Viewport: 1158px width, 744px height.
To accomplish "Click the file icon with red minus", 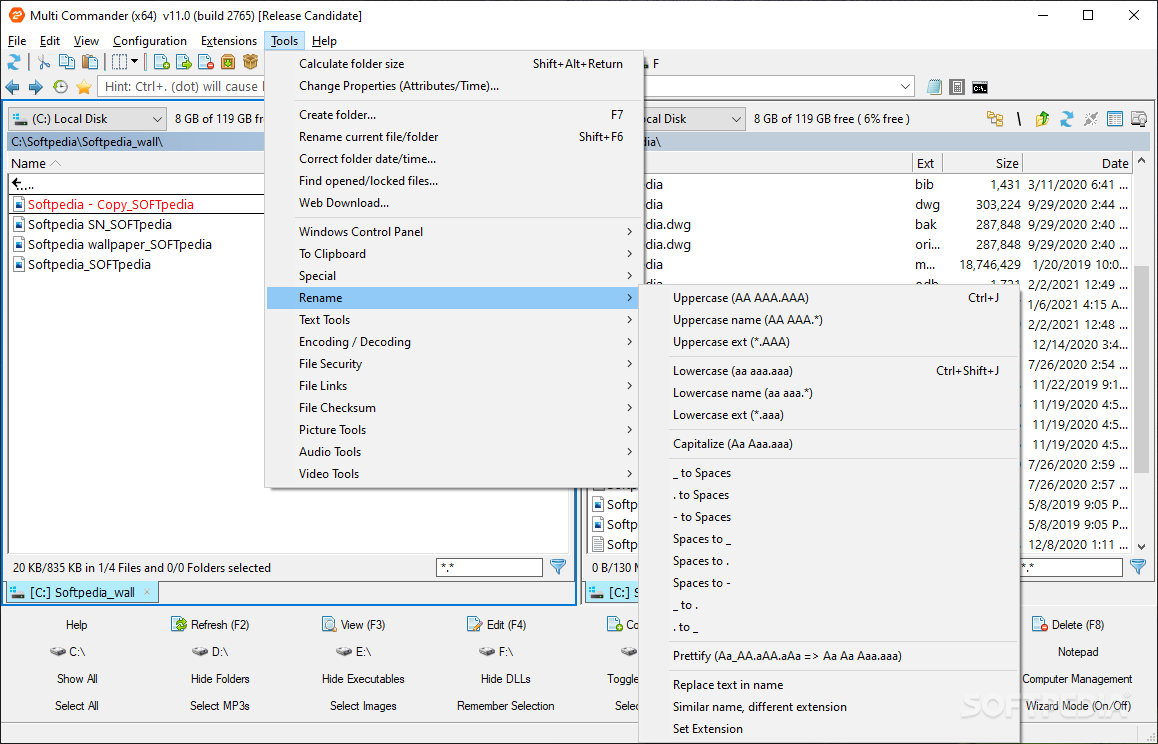I will point(205,63).
